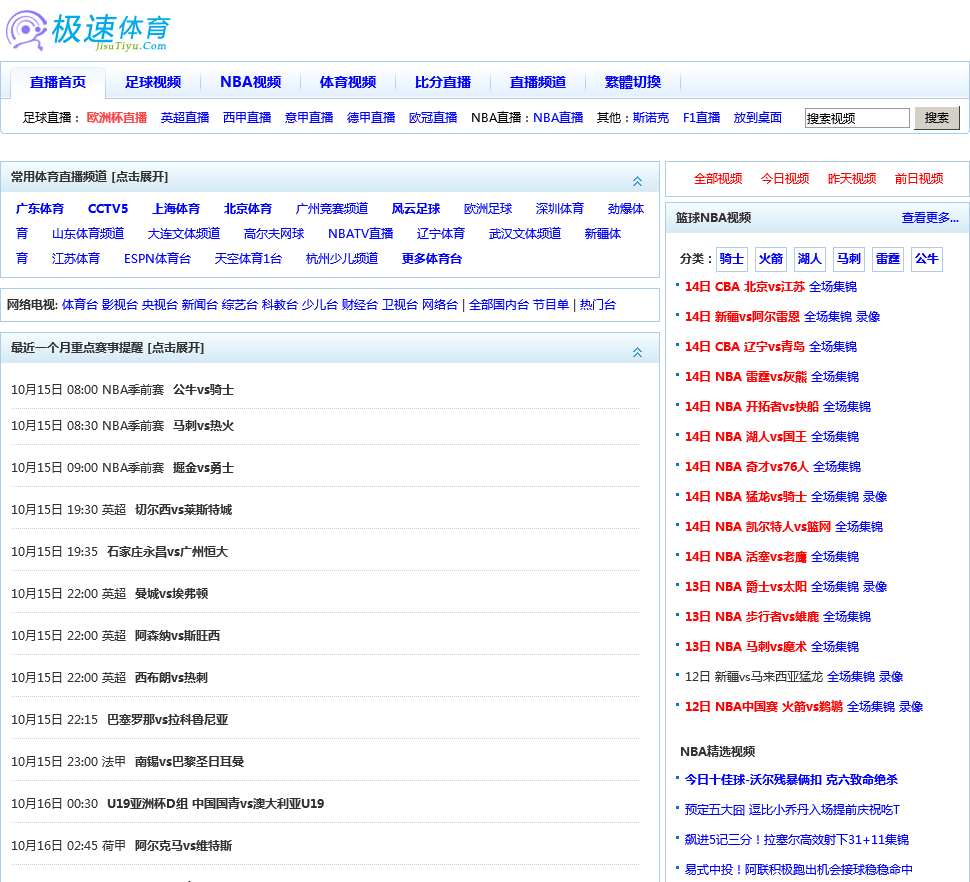Open the 斯诺克 link
The image size is (970, 882).
click(650, 118)
